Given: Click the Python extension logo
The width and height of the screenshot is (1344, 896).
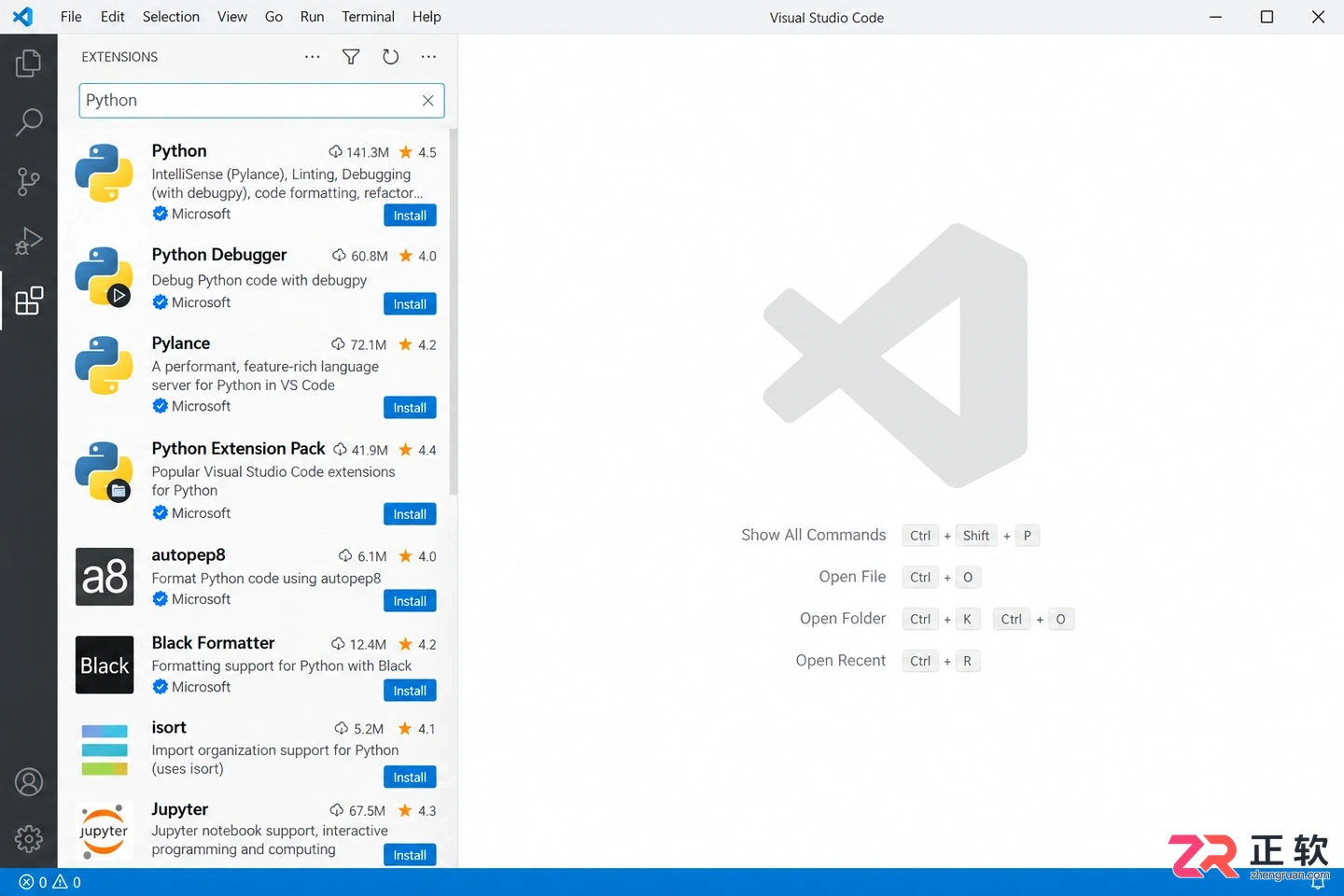Looking at the screenshot, I should pos(105,173).
